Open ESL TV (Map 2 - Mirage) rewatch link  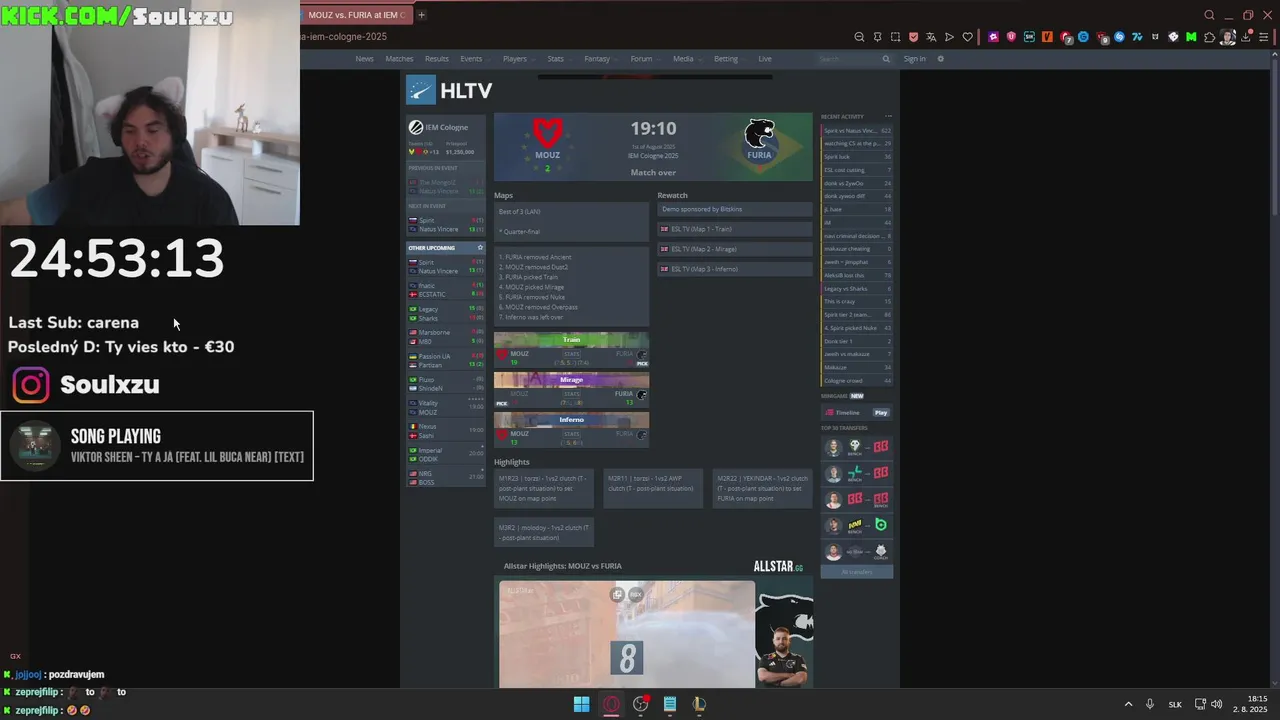pos(735,249)
